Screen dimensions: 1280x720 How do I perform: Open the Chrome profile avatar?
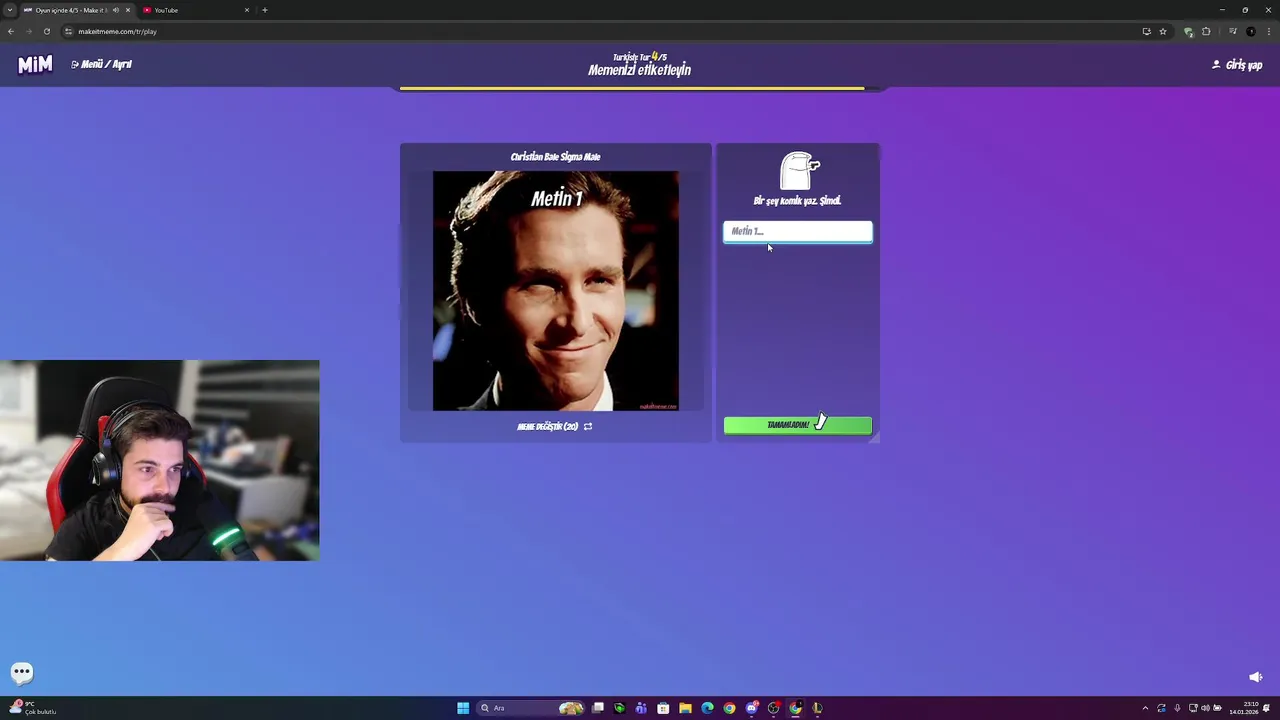tap(1251, 31)
